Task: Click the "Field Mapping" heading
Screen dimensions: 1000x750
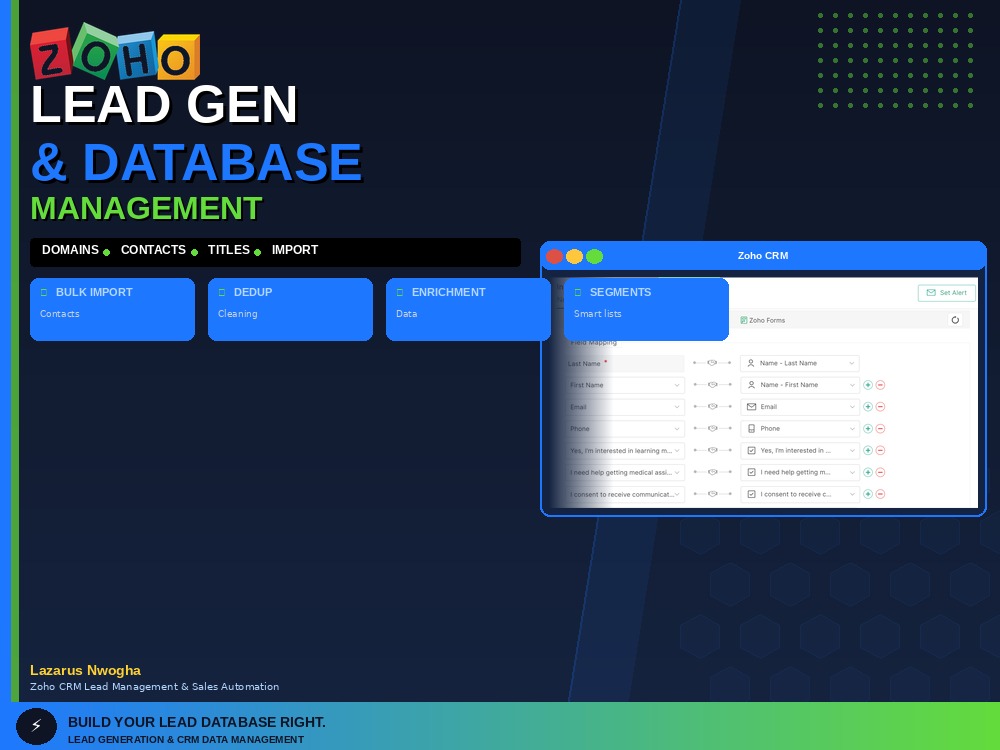Action: (593, 342)
